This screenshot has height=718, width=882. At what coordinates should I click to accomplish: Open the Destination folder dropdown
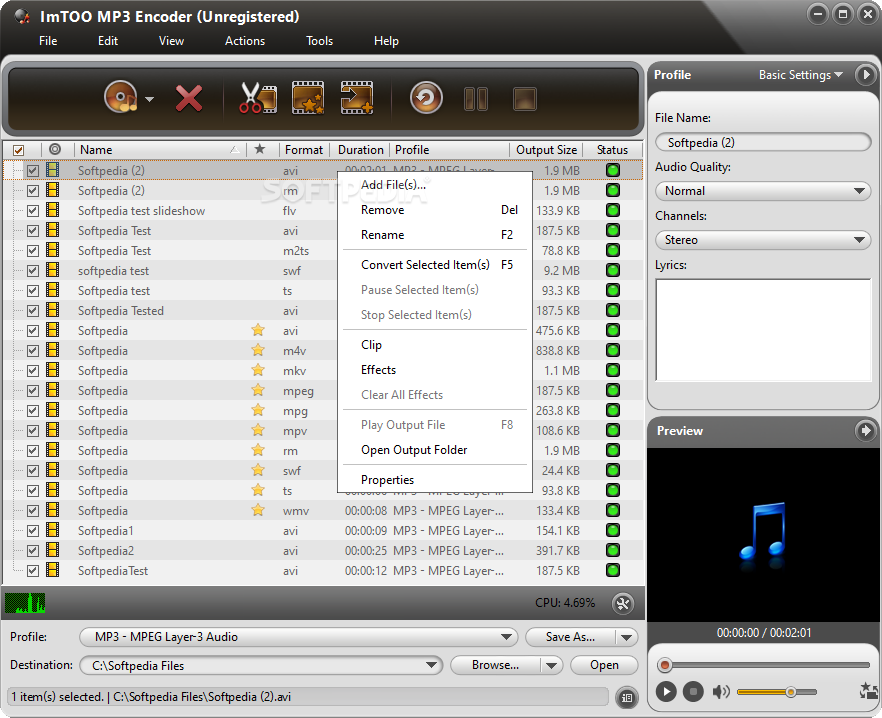(261, 666)
